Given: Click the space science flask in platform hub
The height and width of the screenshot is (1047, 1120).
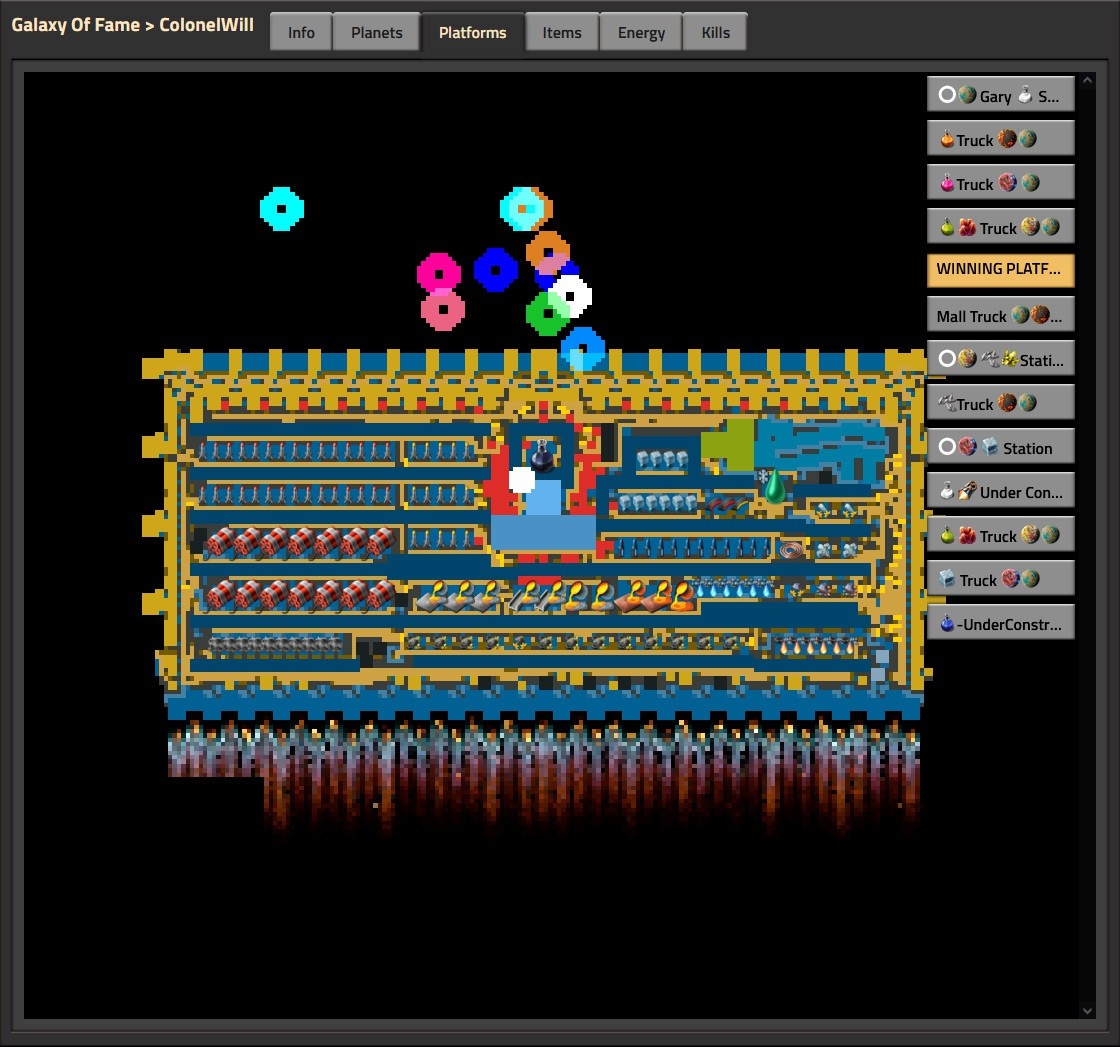Looking at the screenshot, I should pyautogui.click(x=542, y=455).
